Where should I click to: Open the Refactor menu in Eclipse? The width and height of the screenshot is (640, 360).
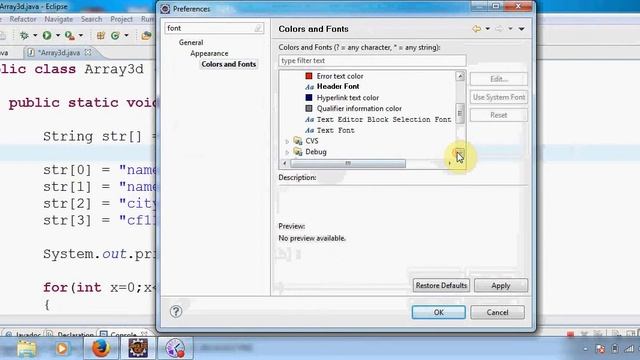click(23, 19)
